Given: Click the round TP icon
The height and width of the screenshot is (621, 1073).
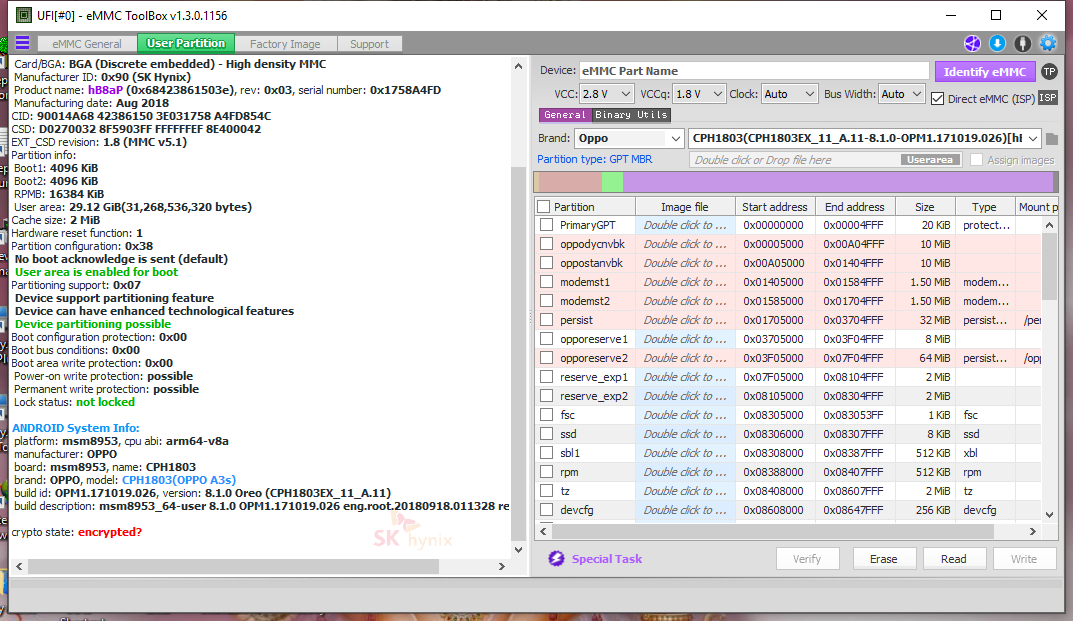Looking at the screenshot, I should coord(1049,71).
